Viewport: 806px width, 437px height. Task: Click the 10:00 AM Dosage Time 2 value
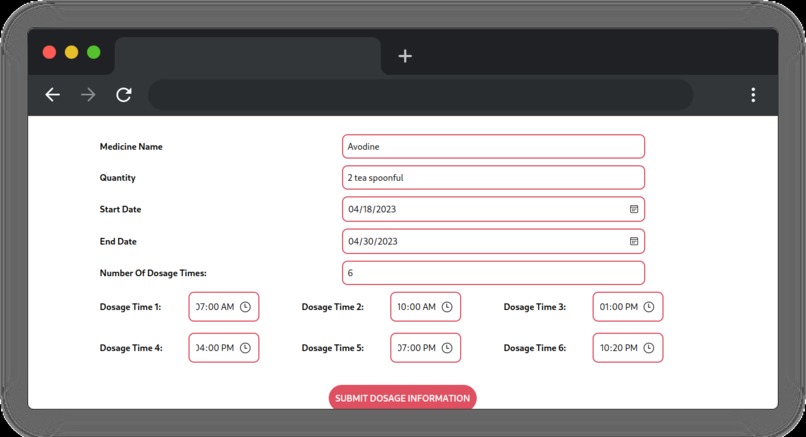(x=416, y=307)
